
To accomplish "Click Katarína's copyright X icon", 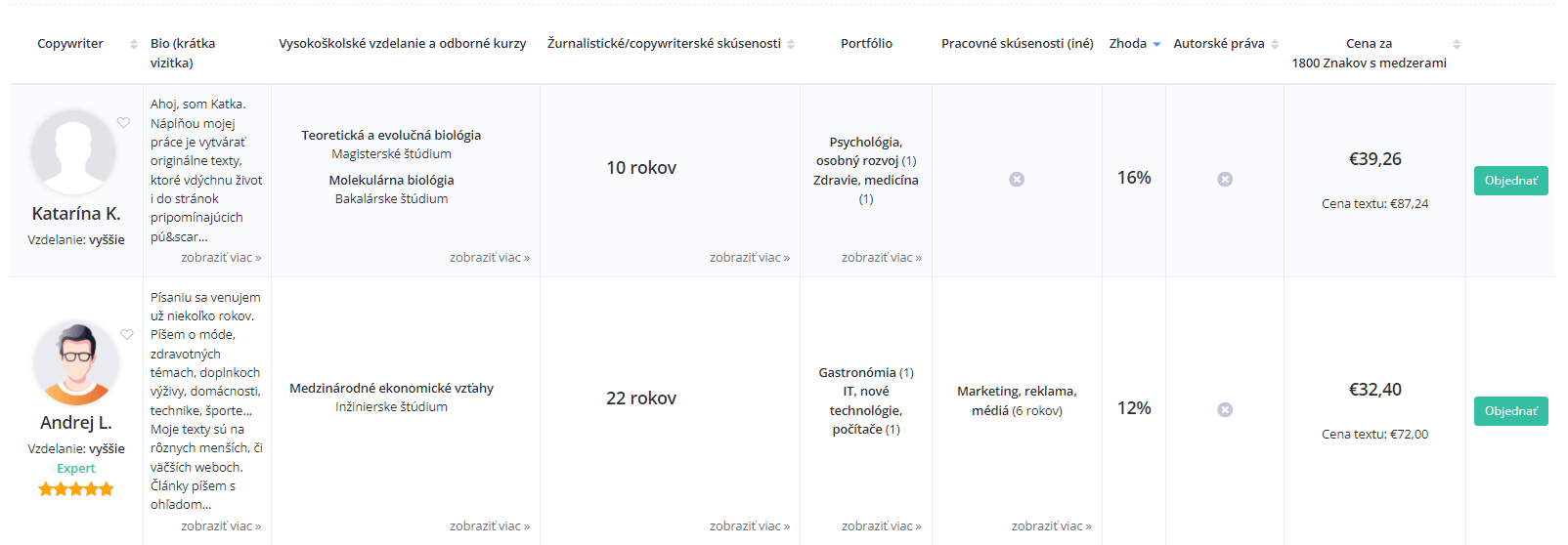I will [1225, 179].
